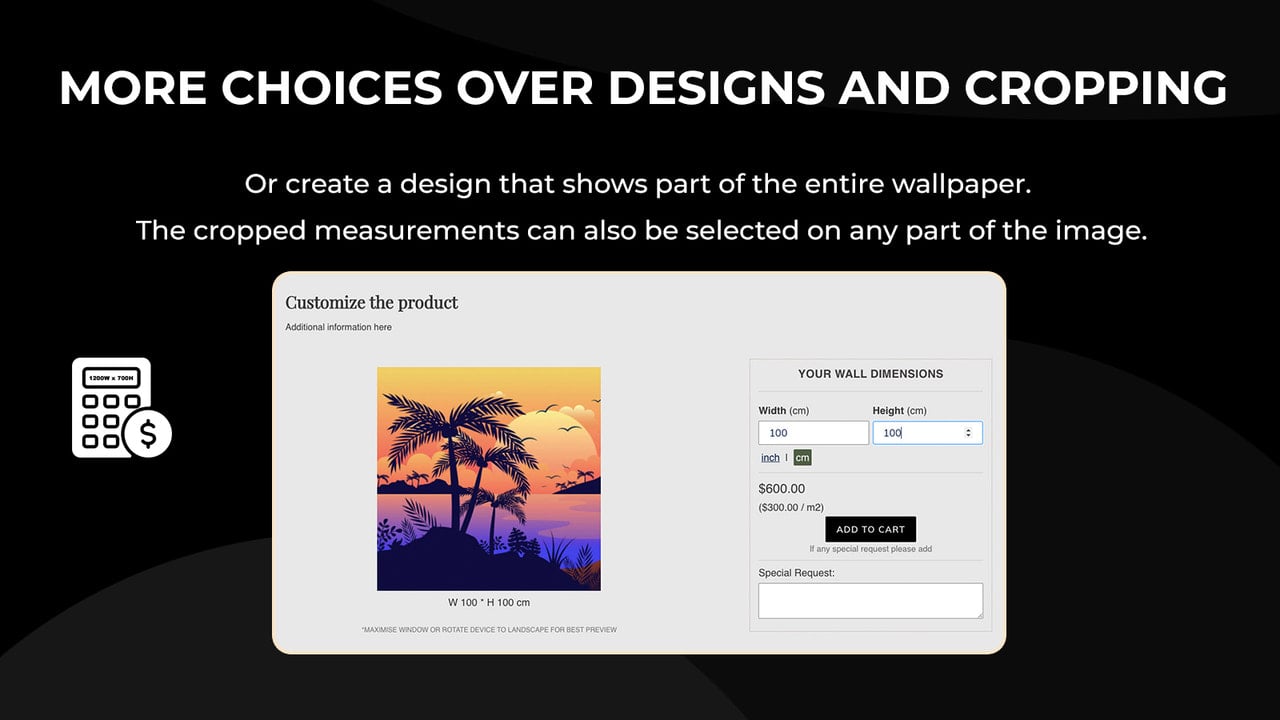Click the 'If any special request please add' note
Screen dimensions: 1280x720
pyautogui.click(x=870, y=549)
